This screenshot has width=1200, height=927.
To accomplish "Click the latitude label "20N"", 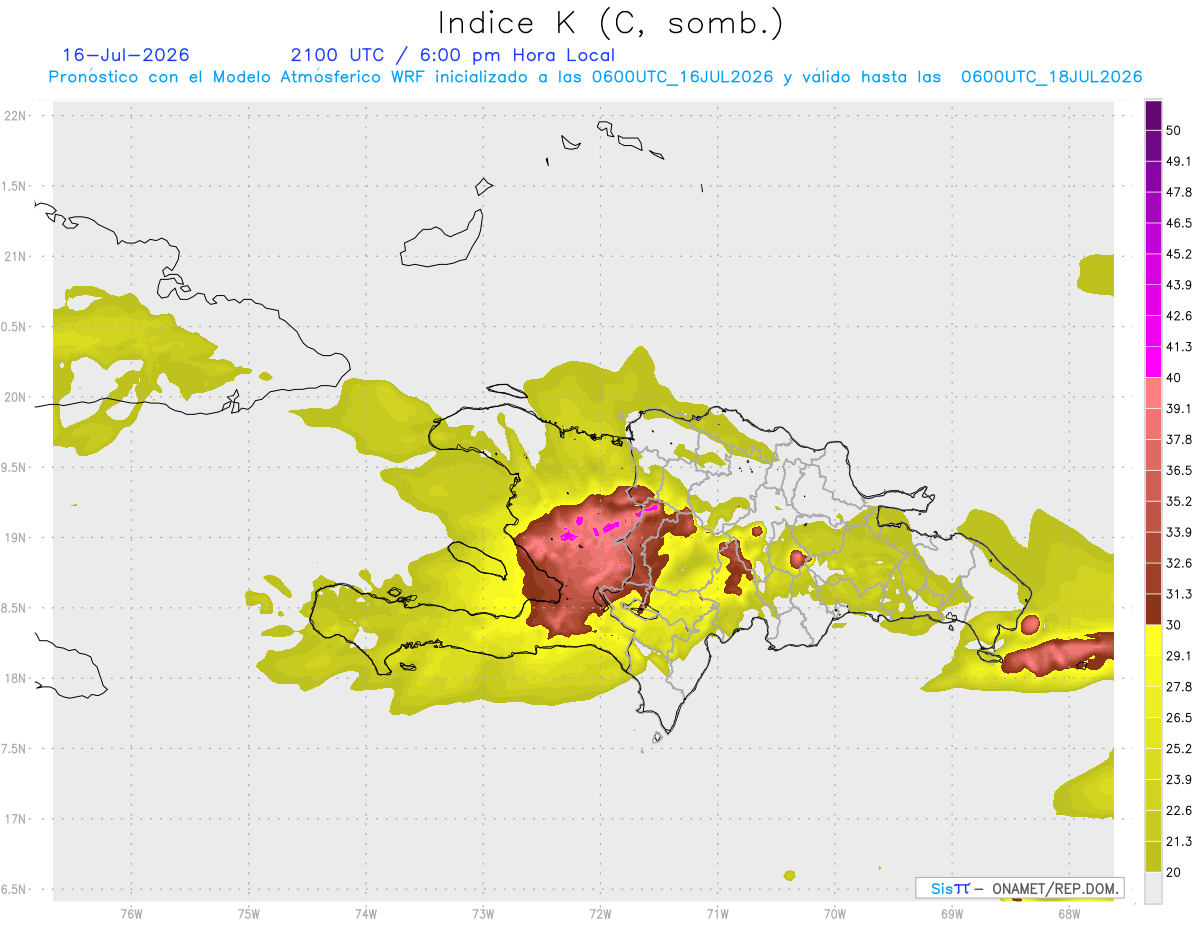I will click(x=15, y=397).
